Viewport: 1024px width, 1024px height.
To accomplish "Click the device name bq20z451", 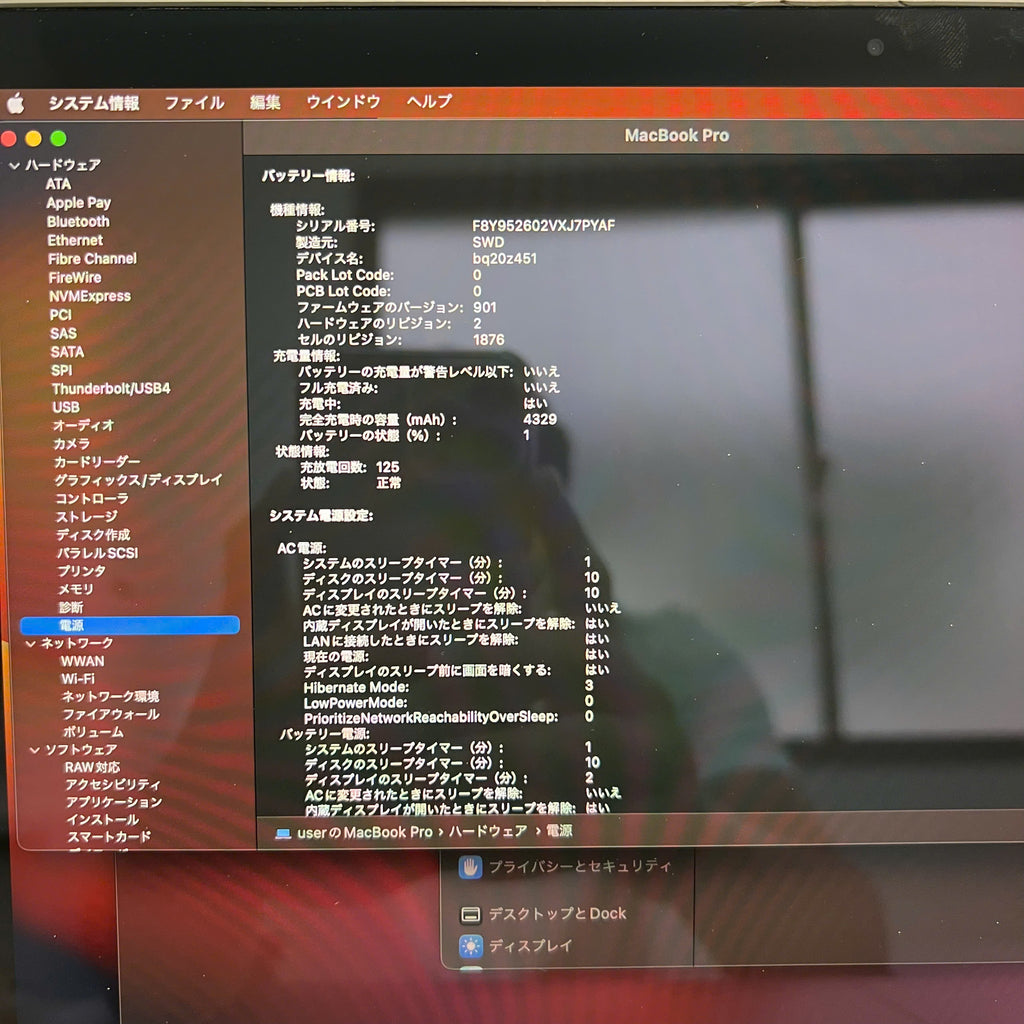I will tap(504, 259).
